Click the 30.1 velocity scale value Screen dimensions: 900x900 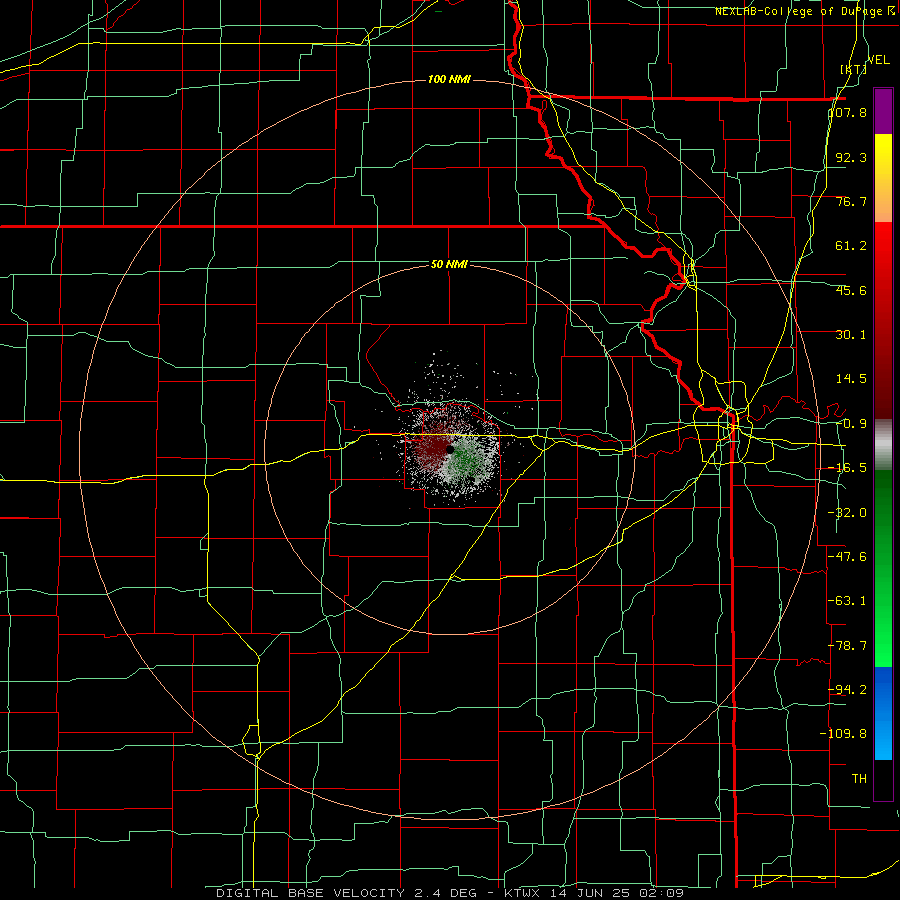[x=851, y=335]
